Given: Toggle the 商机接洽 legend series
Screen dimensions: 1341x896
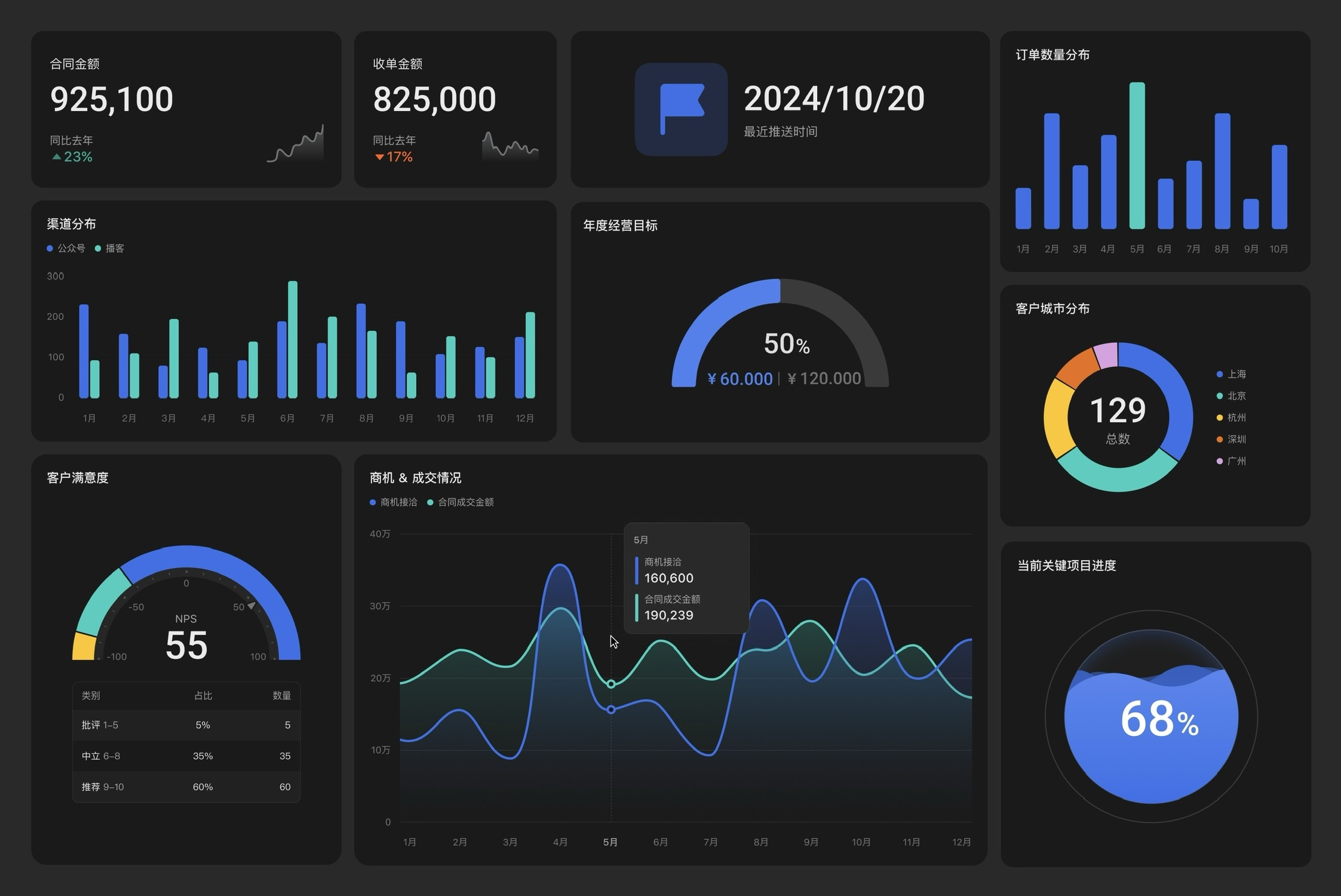Looking at the screenshot, I should [394, 502].
